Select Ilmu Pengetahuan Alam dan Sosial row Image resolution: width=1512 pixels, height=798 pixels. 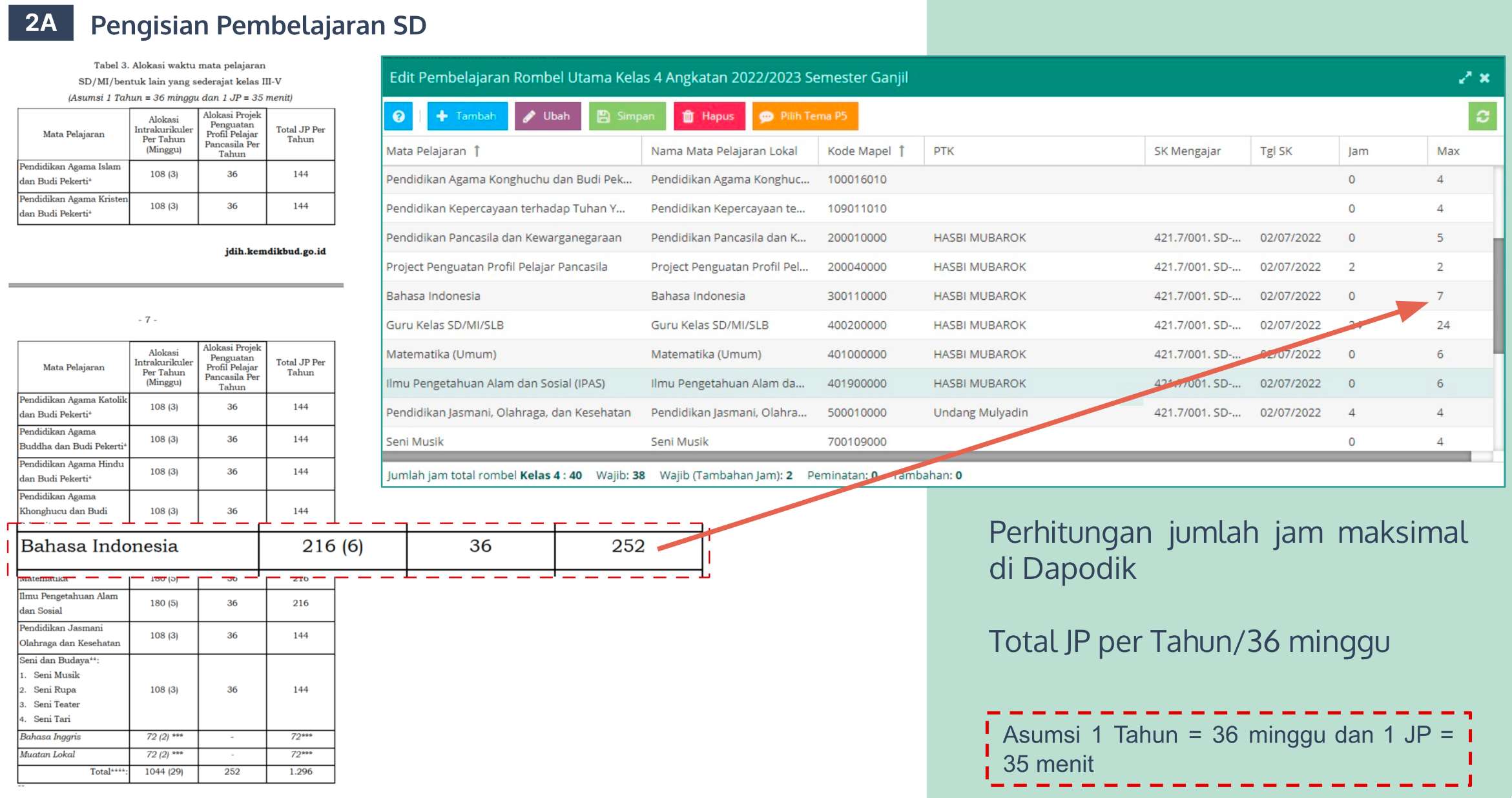pos(495,383)
